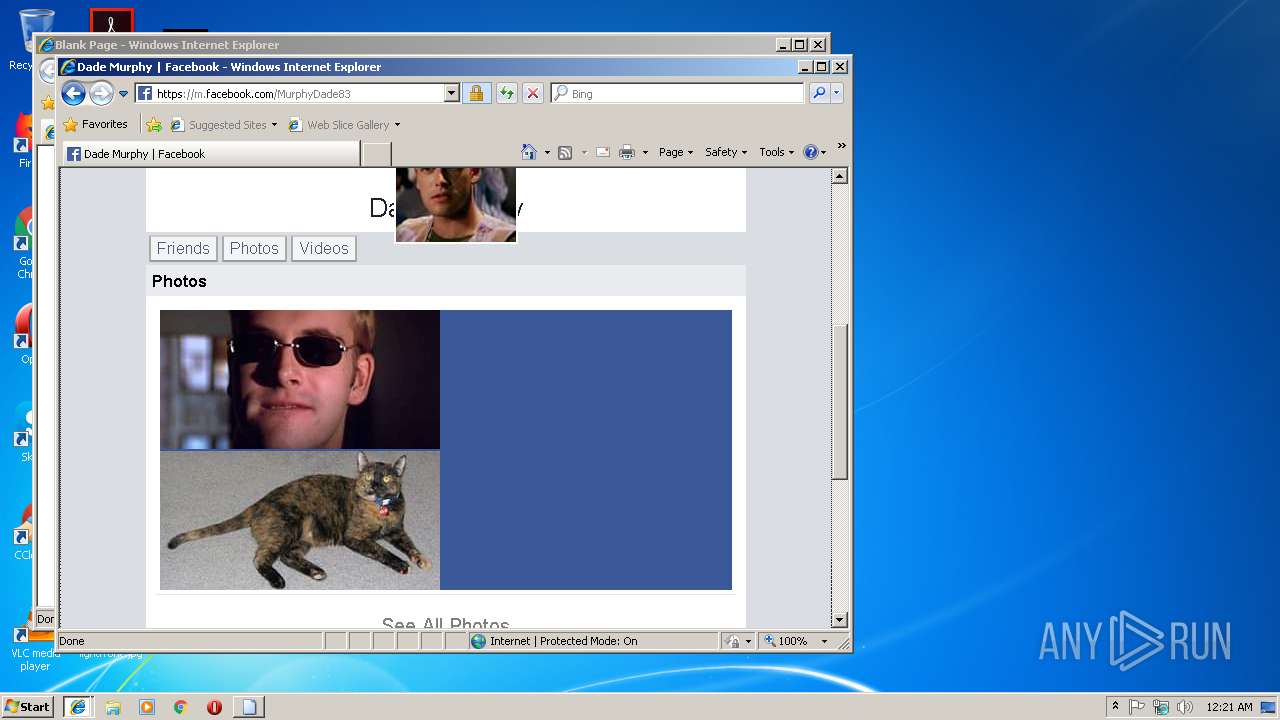Open the Tools menu
The image size is (1280, 720).
[x=776, y=152]
